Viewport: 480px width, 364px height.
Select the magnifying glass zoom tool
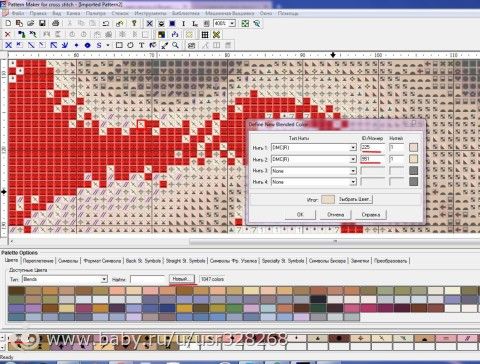(x=175, y=45)
